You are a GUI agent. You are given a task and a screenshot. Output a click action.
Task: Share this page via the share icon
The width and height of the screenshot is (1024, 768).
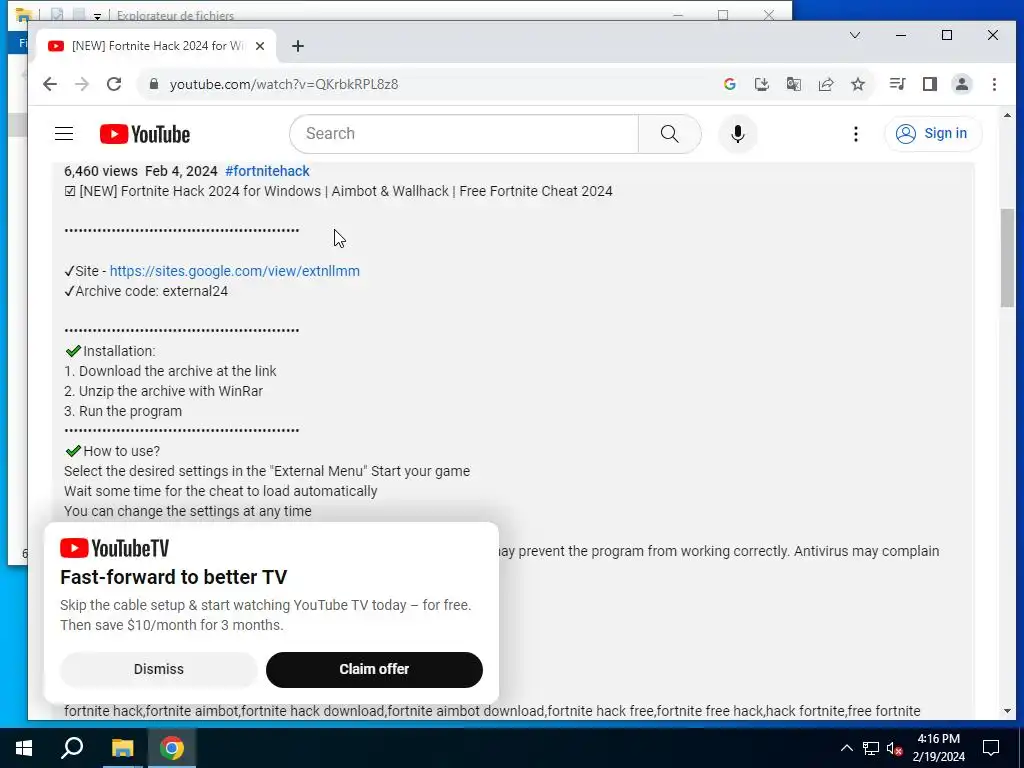(825, 84)
